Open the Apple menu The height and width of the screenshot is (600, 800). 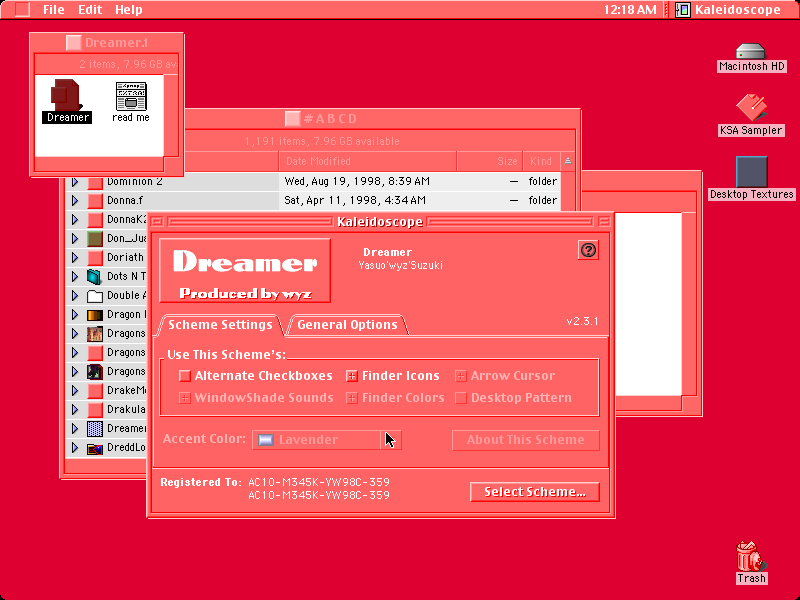[22, 9]
